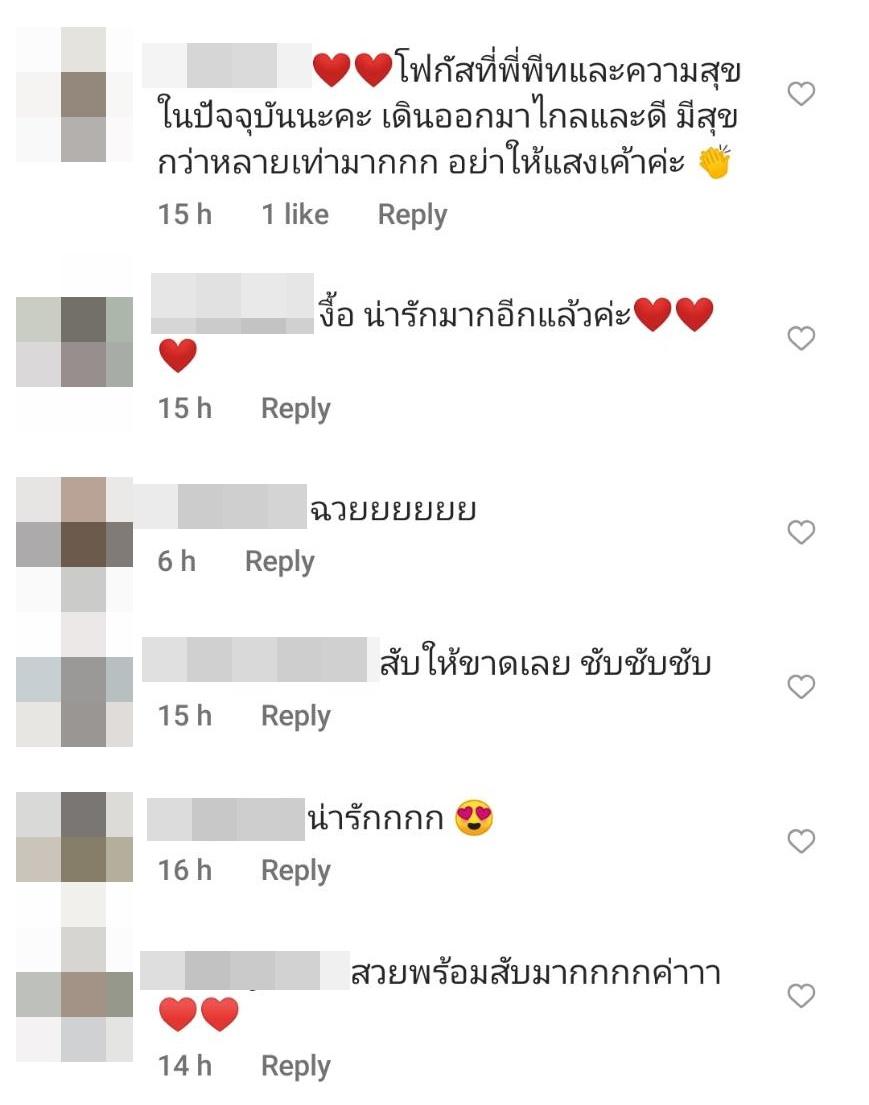Reply to the สับให้ขาดเลย comment
Screen dimensions: 869x1105
click(295, 716)
